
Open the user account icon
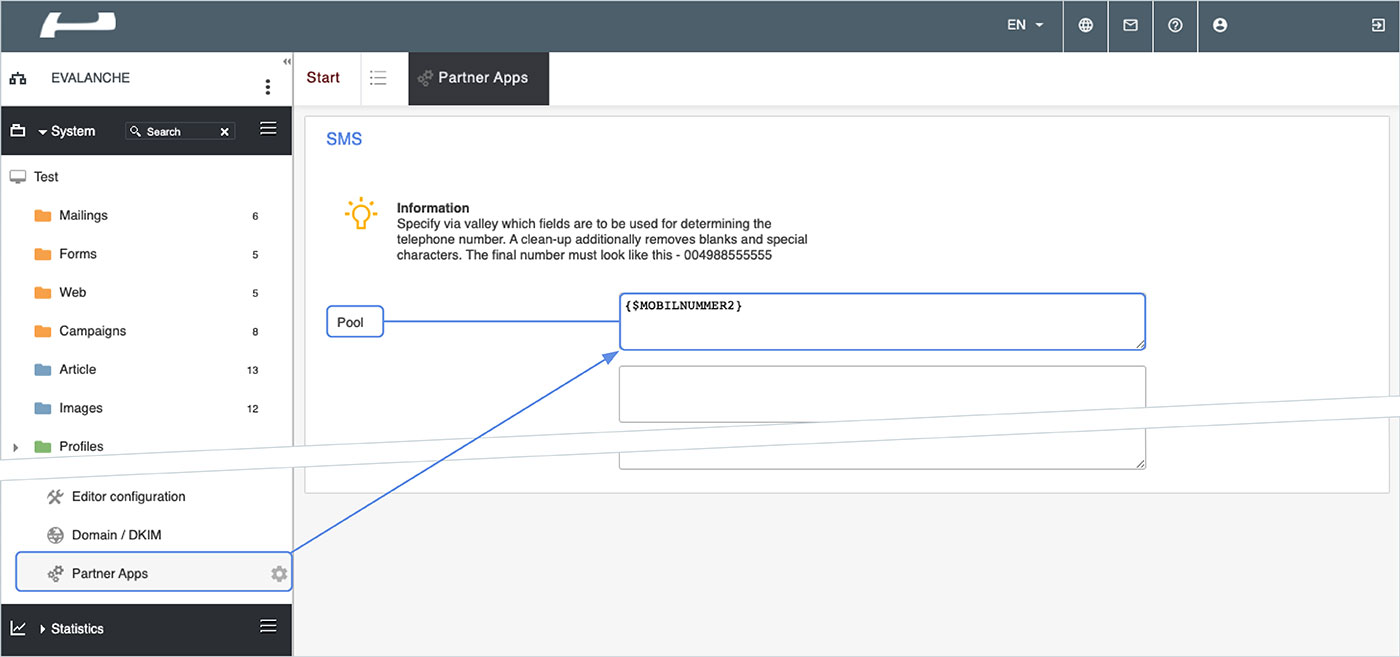pyautogui.click(x=1219, y=26)
